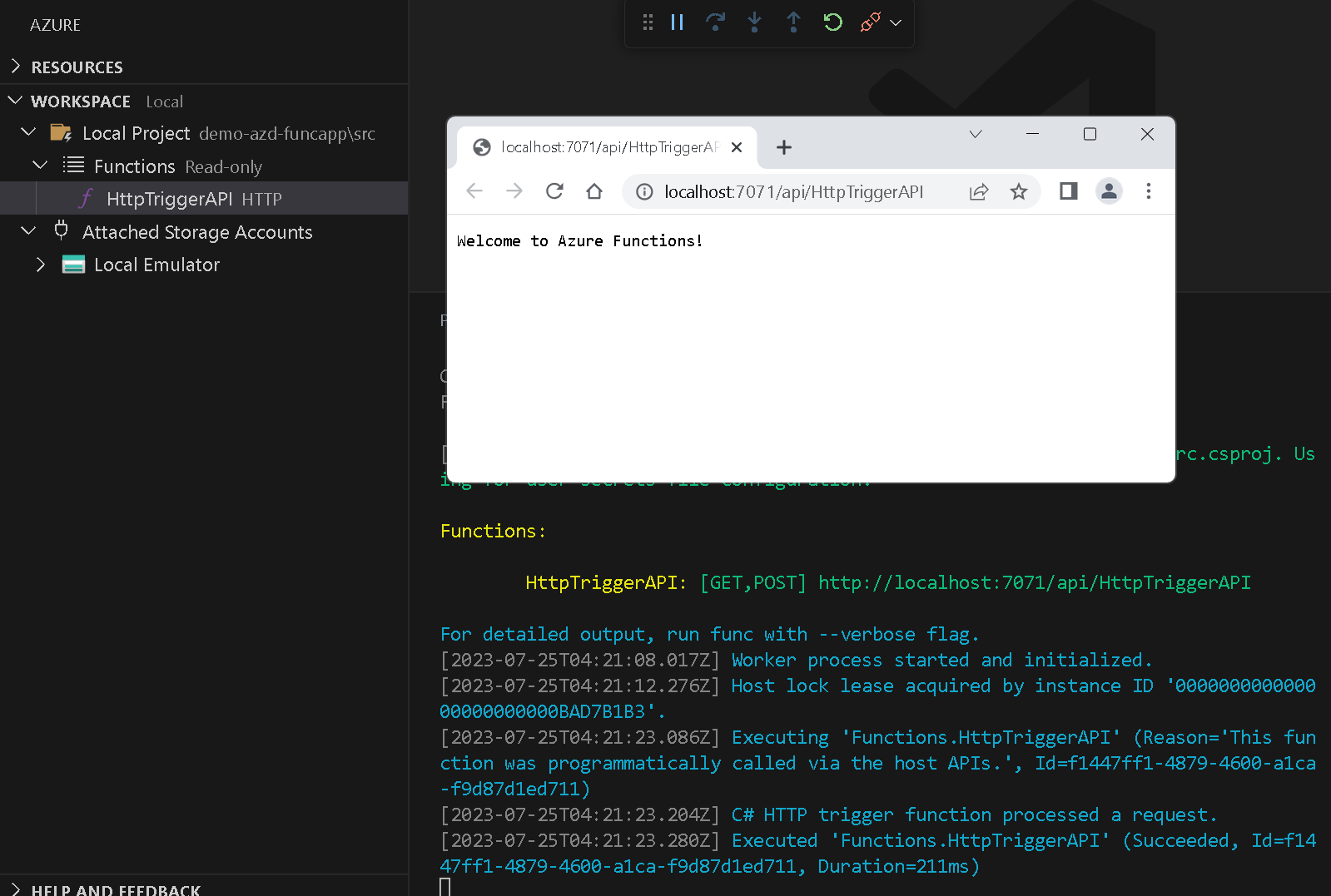Open the localhost HttpTriggerAPI terminal link

tap(1035, 583)
